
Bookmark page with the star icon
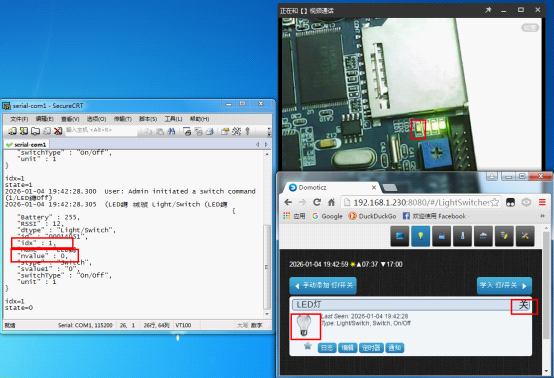tap(494, 202)
